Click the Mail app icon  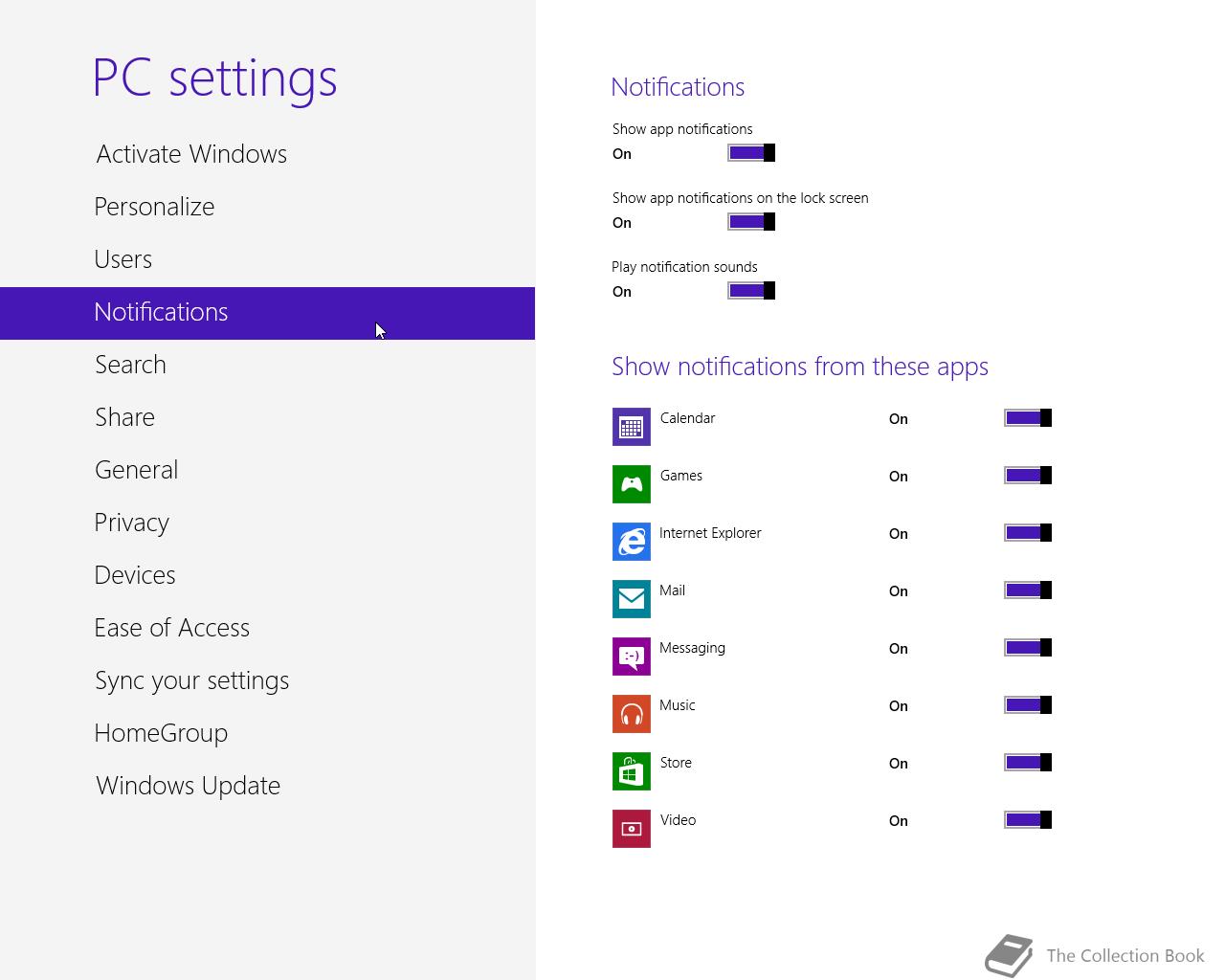(x=632, y=599)
